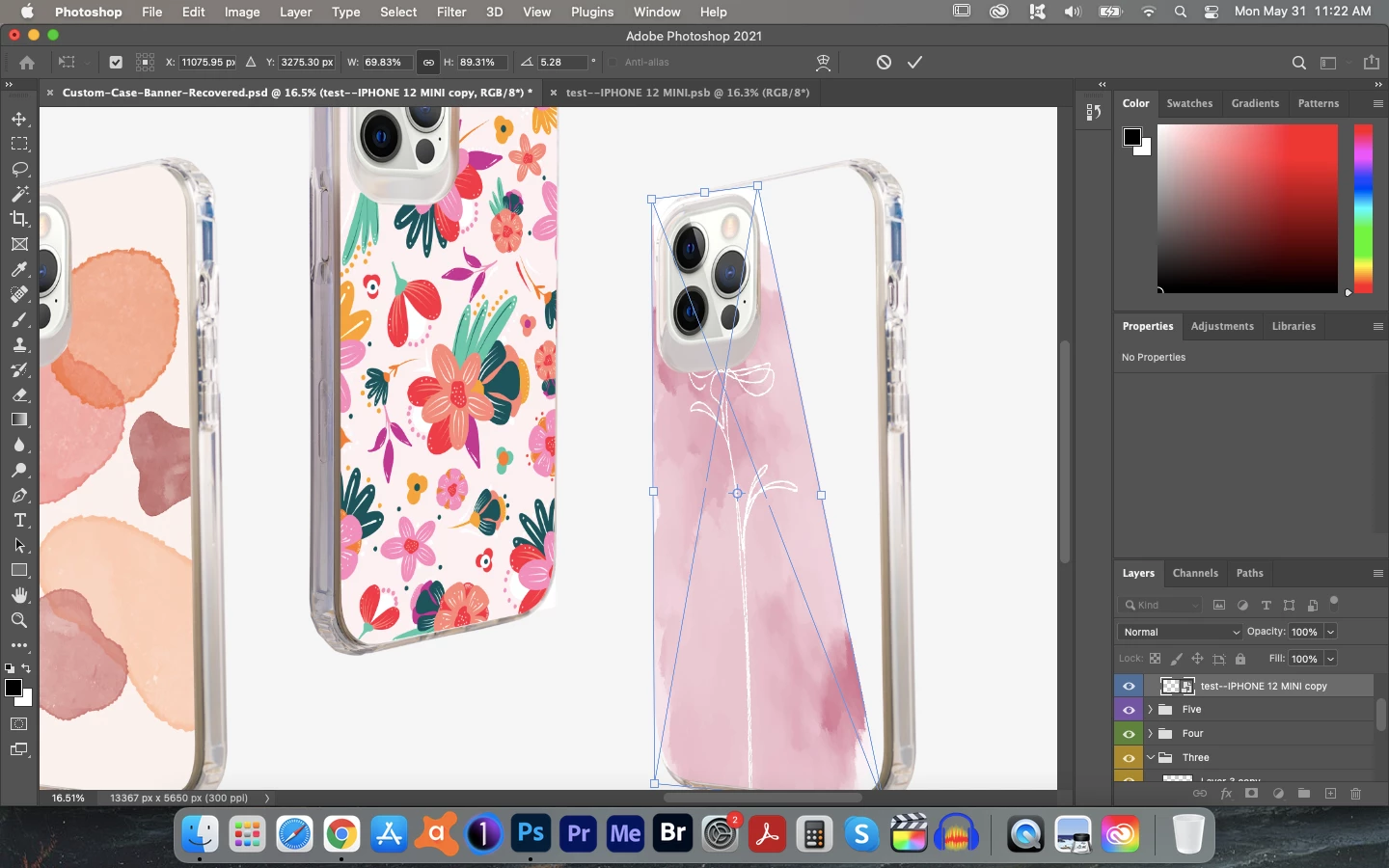Viewport: 1389px width, 868px height.
Task: Select the Eraser tool
Action: click(x=19, y=394)
